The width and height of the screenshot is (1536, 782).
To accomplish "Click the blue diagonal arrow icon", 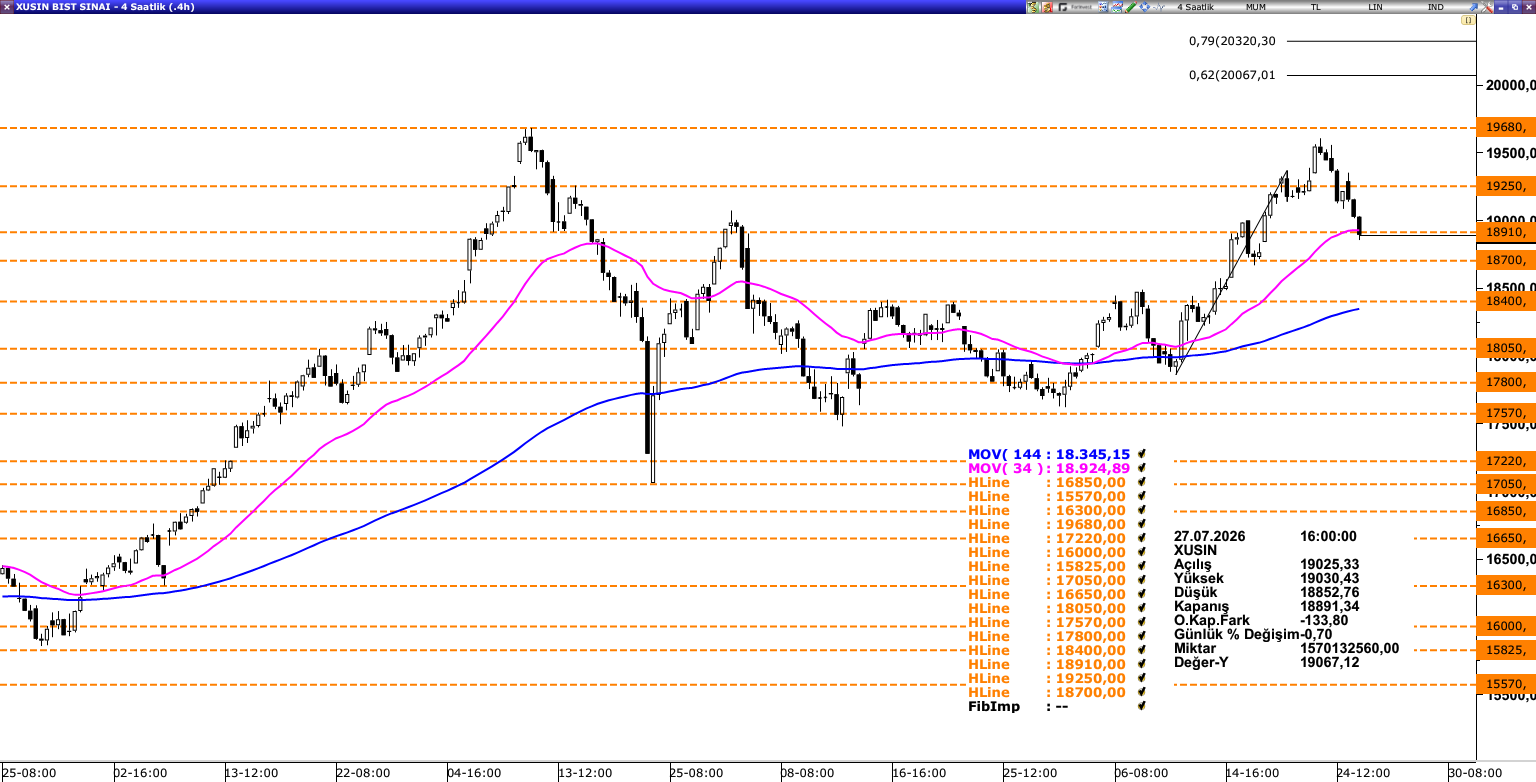I will pos(1473,7).
